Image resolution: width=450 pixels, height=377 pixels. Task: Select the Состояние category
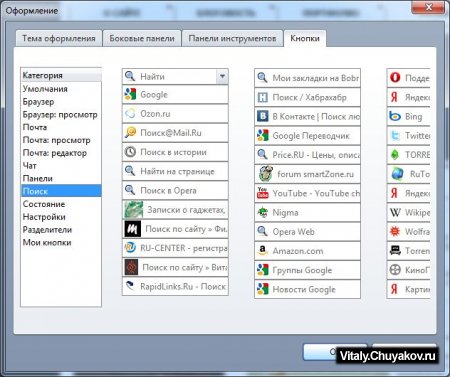61,204
